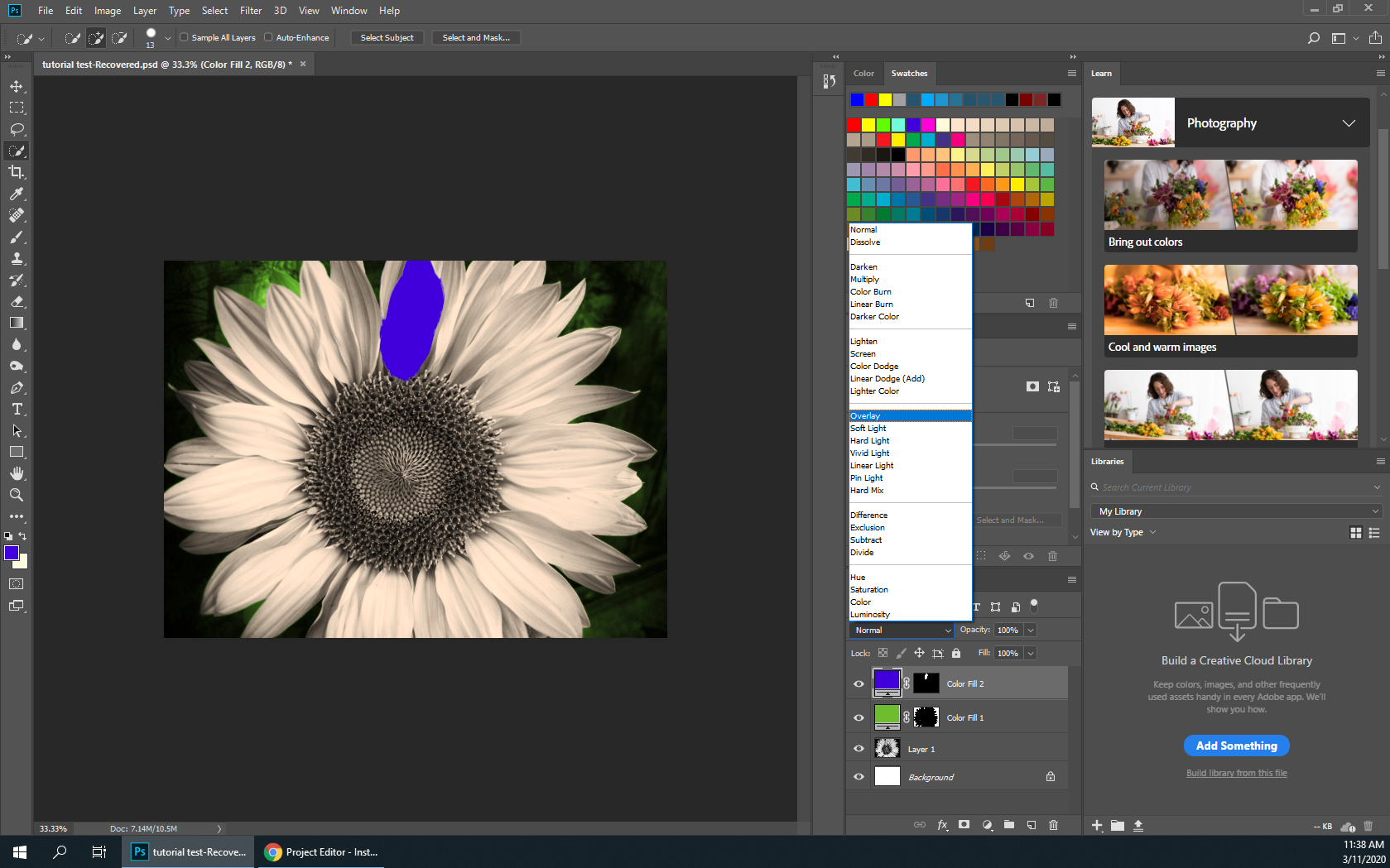This screenshot has height=868, width=1390.
Task: Switch library to list view
Action: click(1374, 533)
